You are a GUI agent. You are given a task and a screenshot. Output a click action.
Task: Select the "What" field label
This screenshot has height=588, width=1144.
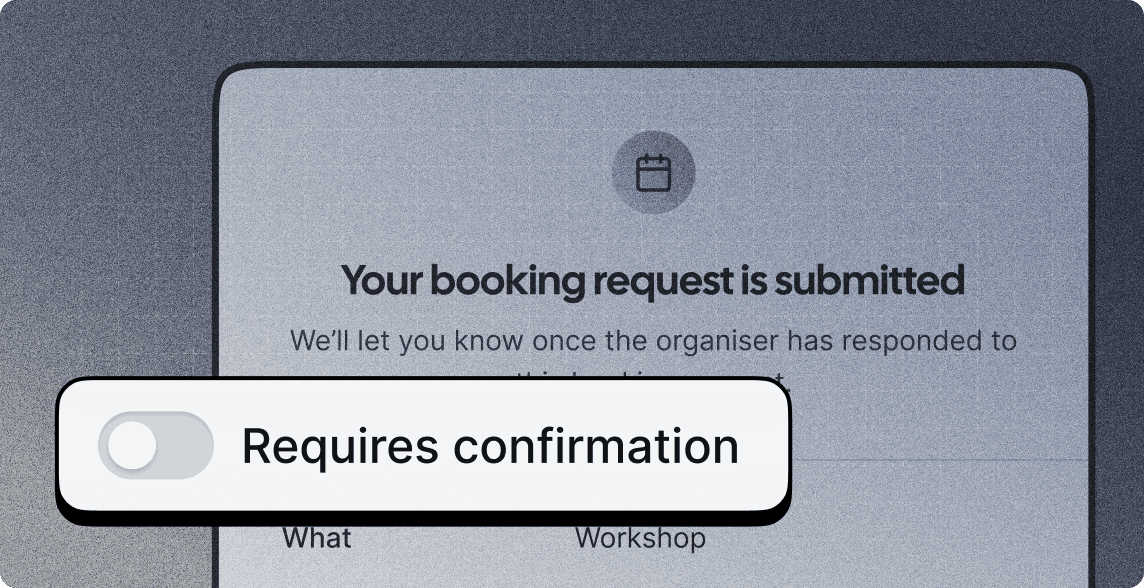point(317,538)
